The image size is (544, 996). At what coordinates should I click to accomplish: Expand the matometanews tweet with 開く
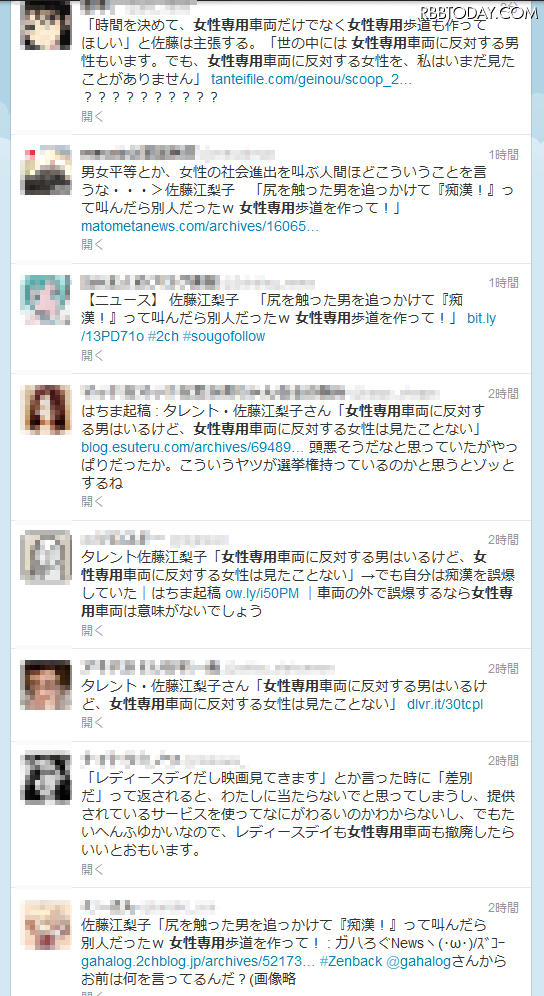coord(92,245)
